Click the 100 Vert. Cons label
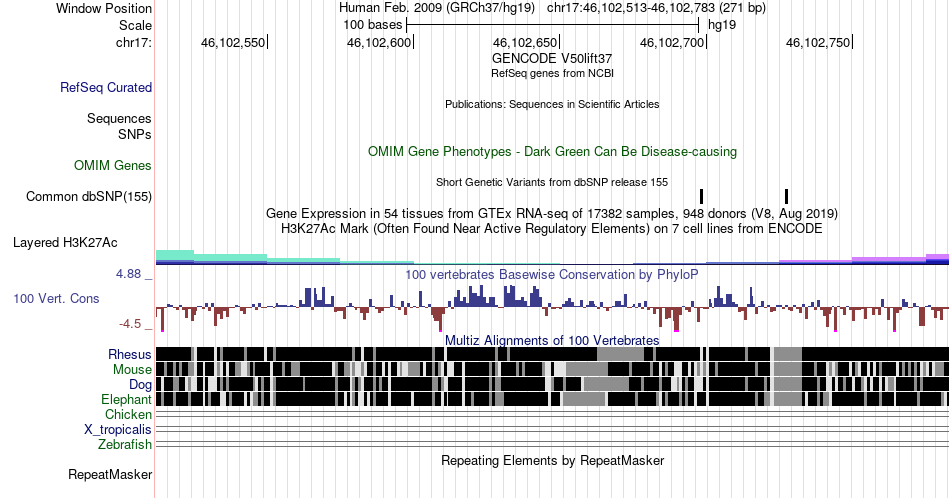Screen dimensions: 950x498 click(56, 298)
